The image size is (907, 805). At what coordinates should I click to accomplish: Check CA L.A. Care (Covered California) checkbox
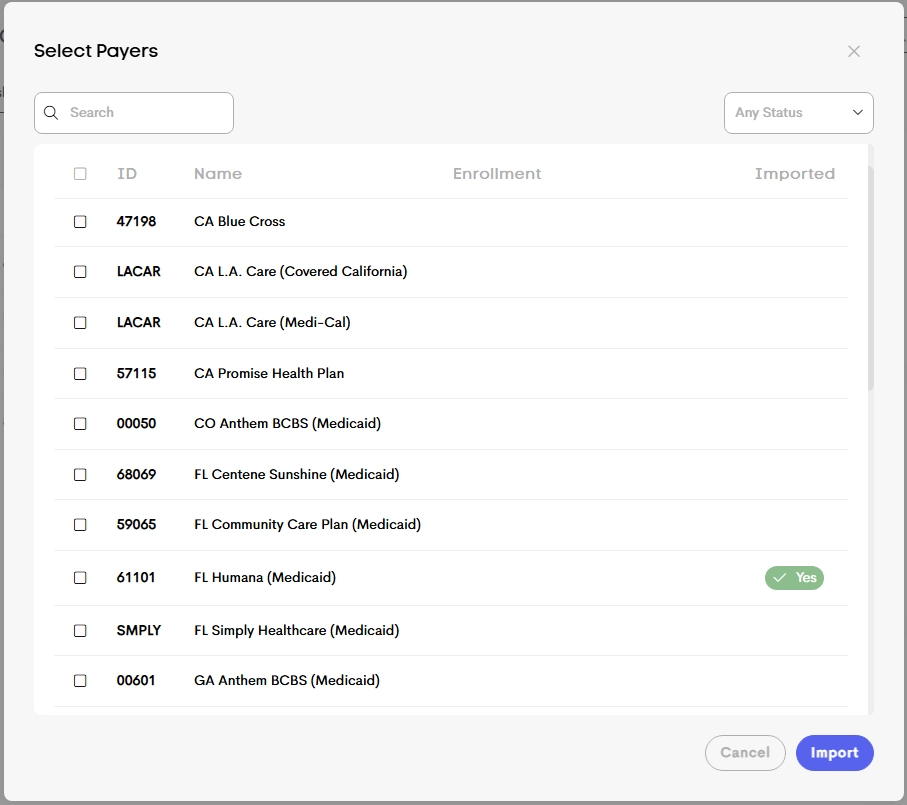pyautogui.click(x=80, y=272)
